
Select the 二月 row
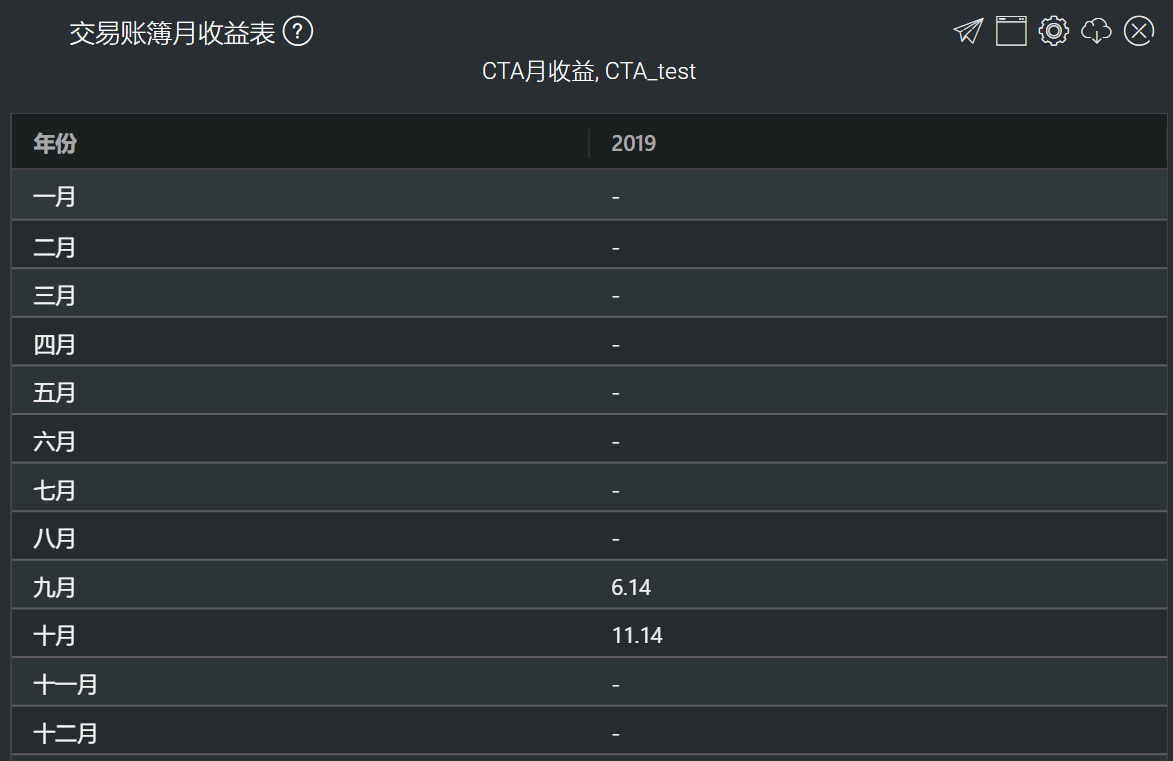(589, 246)
